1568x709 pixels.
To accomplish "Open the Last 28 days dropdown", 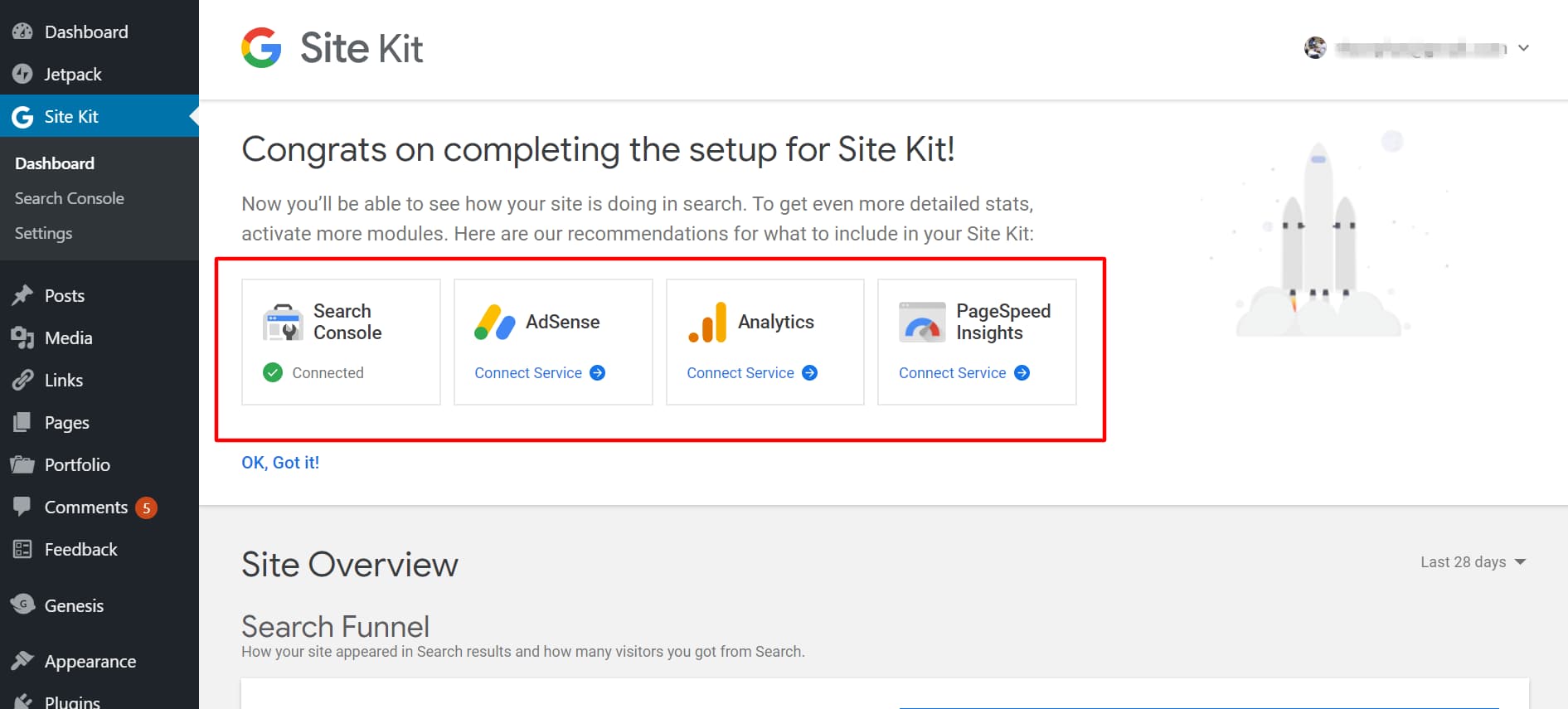I will [1472, 561].
